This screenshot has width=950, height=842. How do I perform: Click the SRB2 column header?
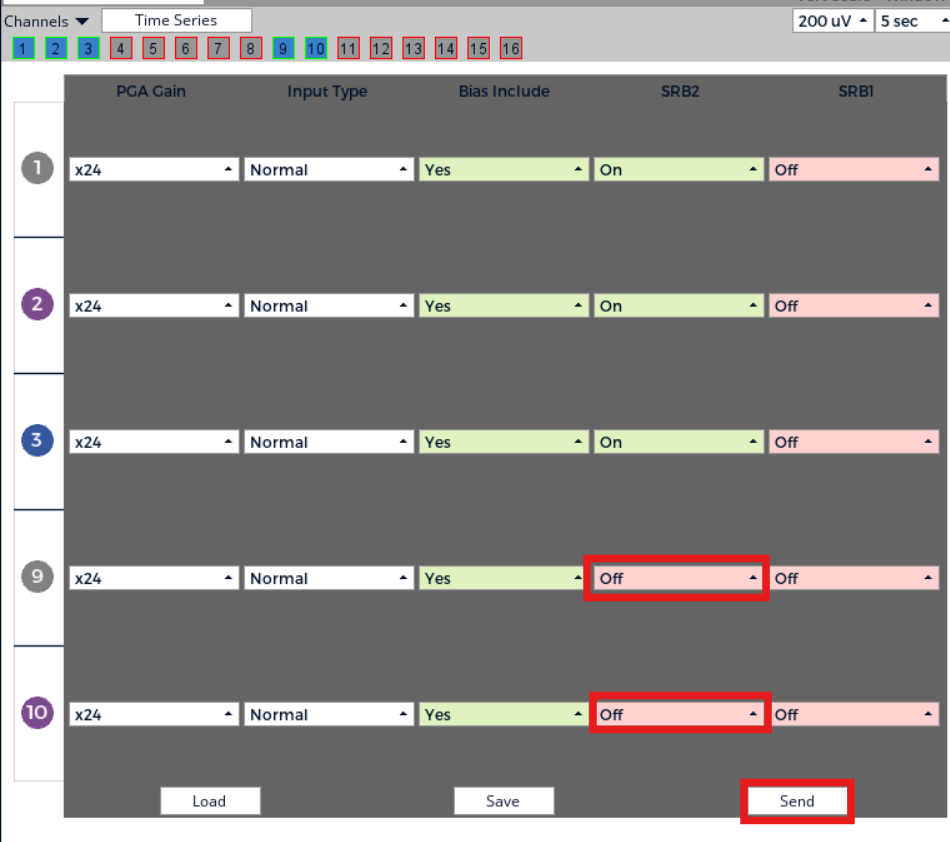coord(680,91)
